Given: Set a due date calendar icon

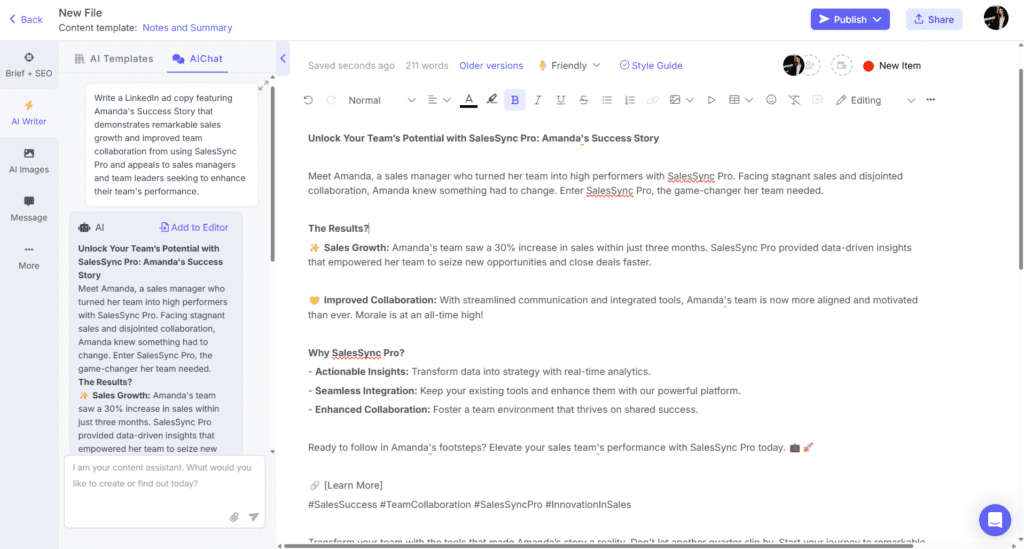Looking at the screenshot, I should point(841,65).
